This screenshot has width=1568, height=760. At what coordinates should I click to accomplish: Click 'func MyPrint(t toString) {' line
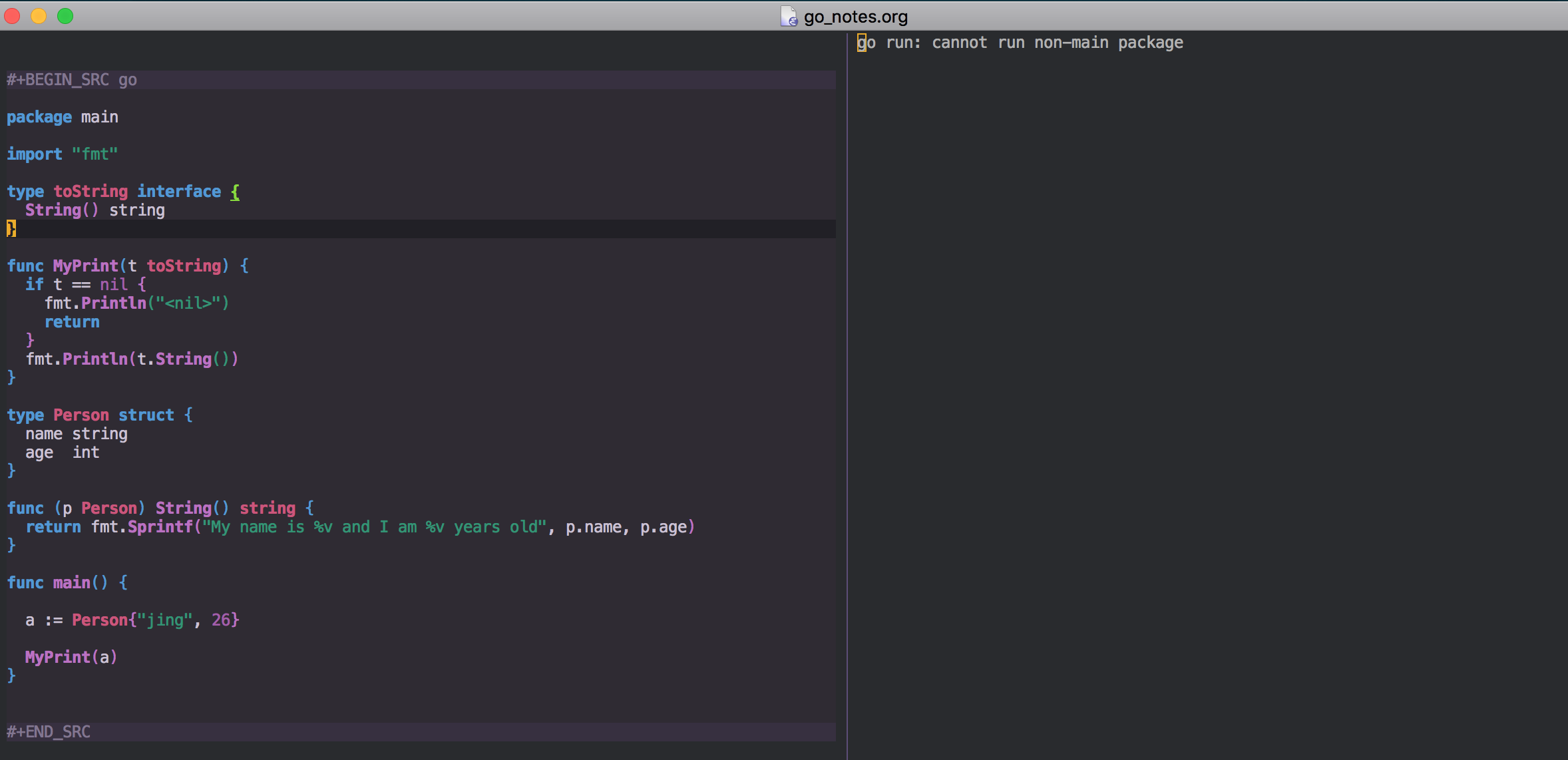pyautogui.click(x=128, y=266)
